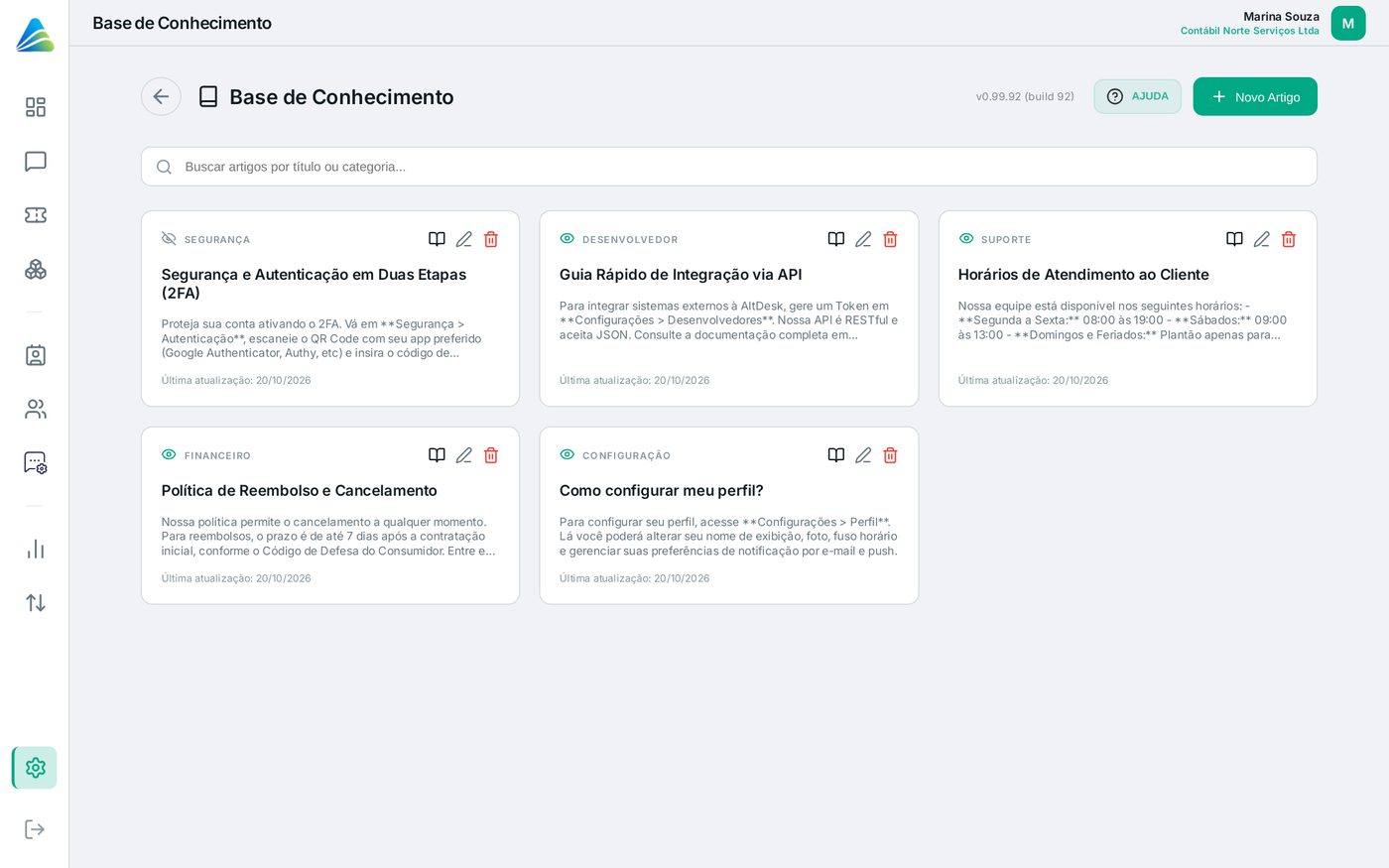This screenshot has width=1389, height=868.
Task: Delete the Segurança 2FA article
Action: click(x=491, y=239)
